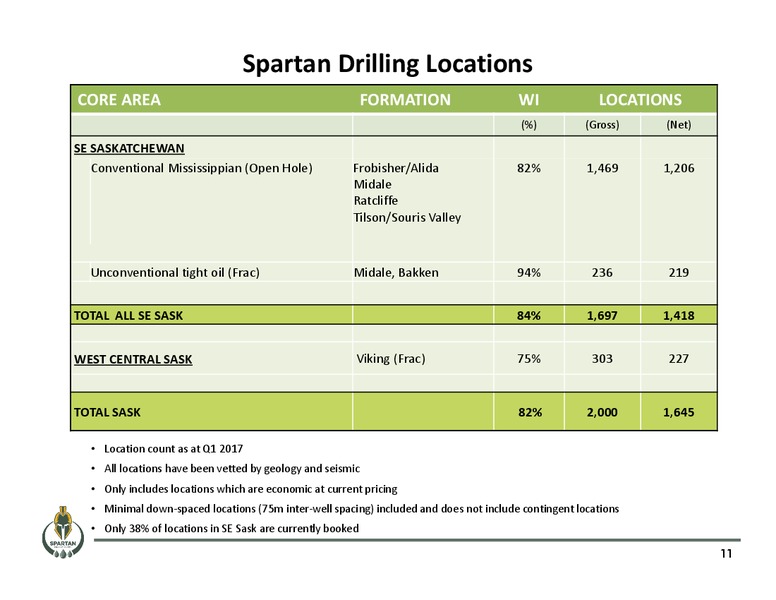Select Unconventional tight oil (Frac) label
This screenshot has width=776, height=600.
(x=175, y=273)
